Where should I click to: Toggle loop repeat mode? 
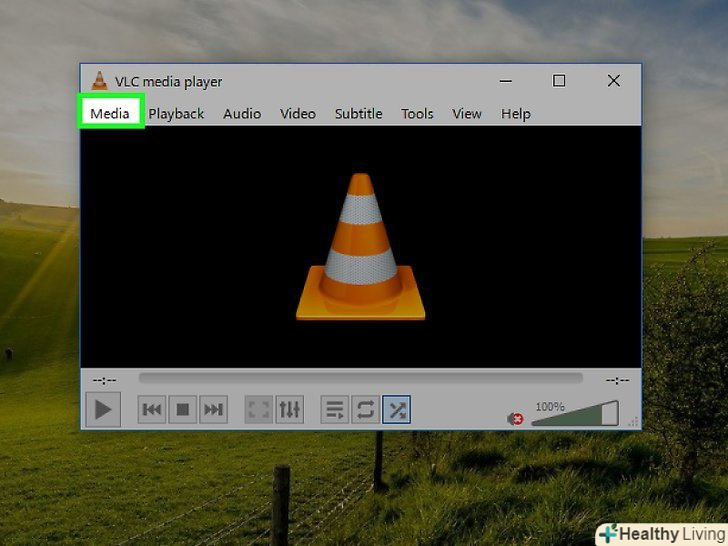pyautogui.click(x=365, y=410)
